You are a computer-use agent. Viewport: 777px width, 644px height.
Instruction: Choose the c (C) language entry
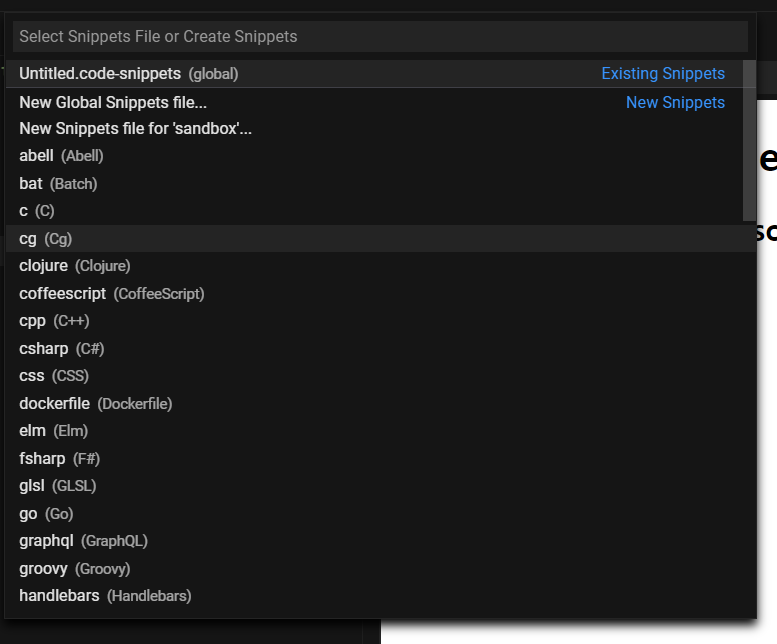pyautogui.click(x=37, y=211)
